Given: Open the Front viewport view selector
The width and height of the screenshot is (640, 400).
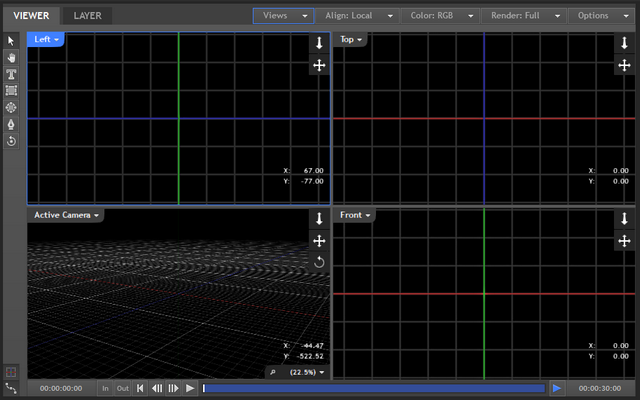Looking at the screenshot, I should pyautogui.click(x=355, y=215).
